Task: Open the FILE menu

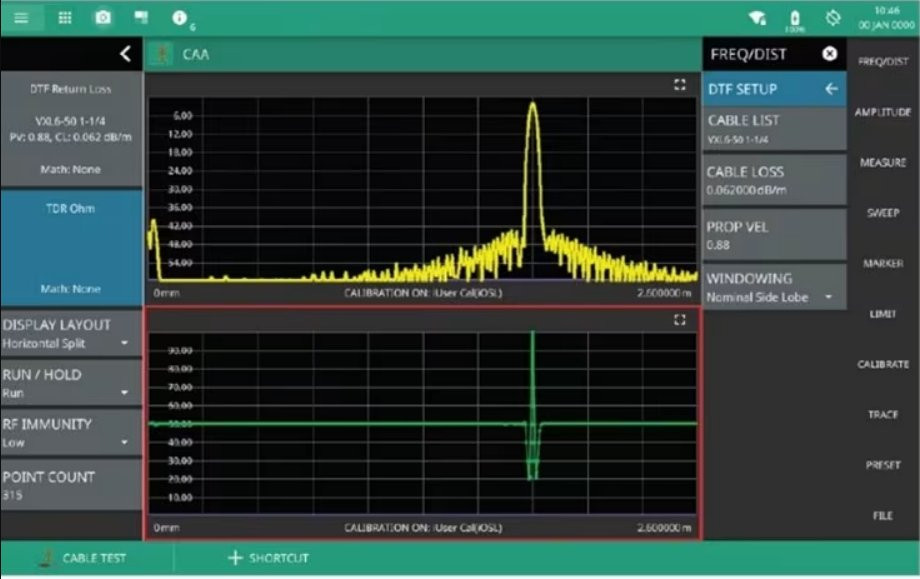Action: (x=883, y=515)
